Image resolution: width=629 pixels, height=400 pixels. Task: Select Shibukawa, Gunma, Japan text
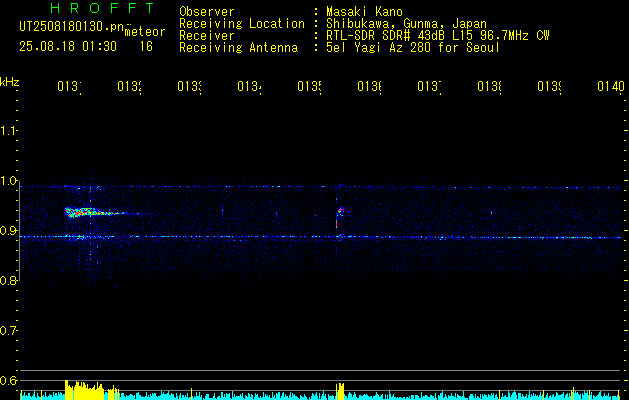pos(406,24)
